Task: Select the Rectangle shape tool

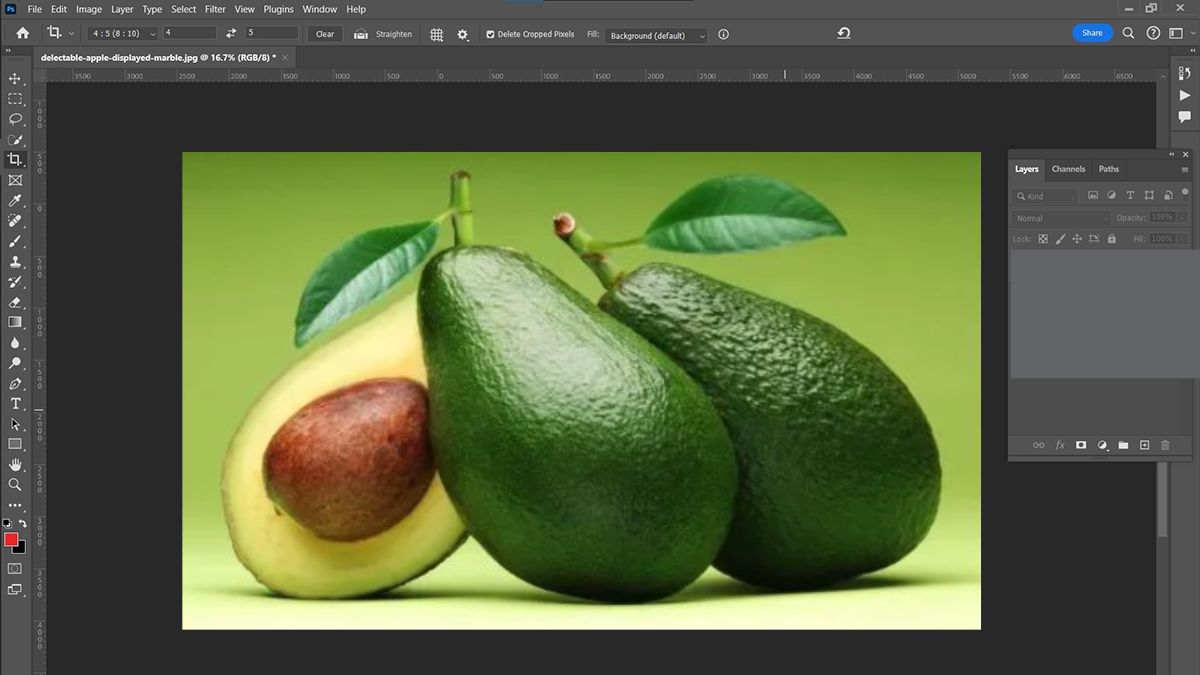Action: click(x=15, y=444)
